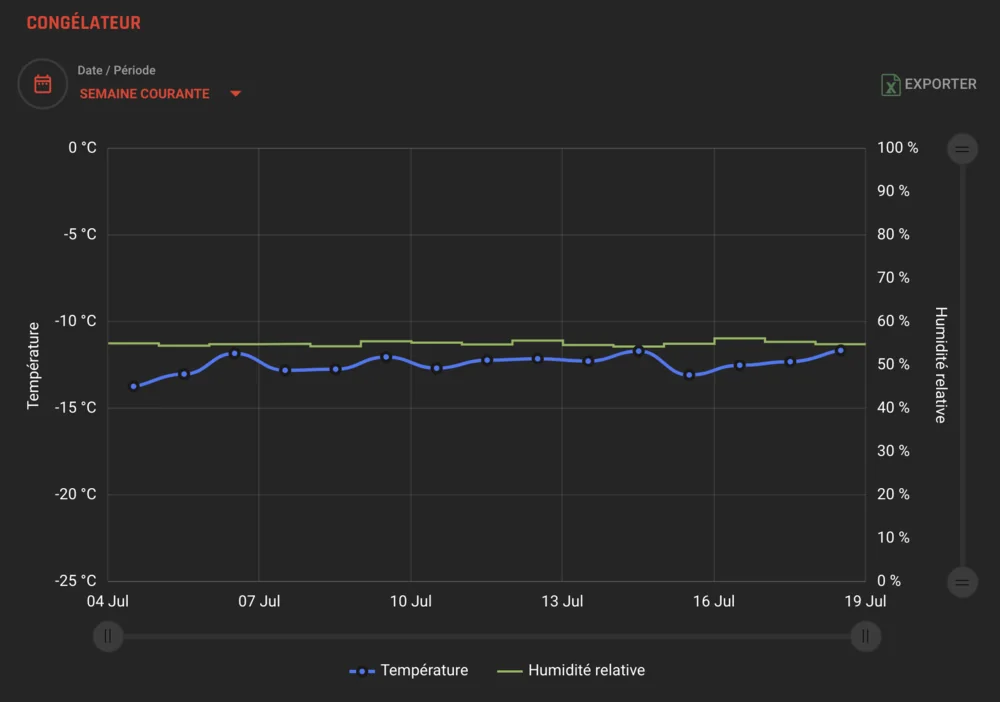
Task: Click the 50 % humidity axis label
Action: 893,364
